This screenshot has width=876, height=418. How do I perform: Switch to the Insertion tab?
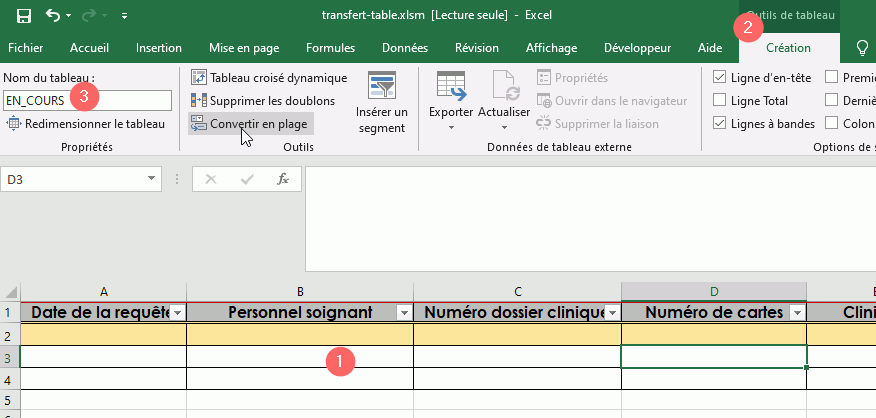click(x=159, y=48)
